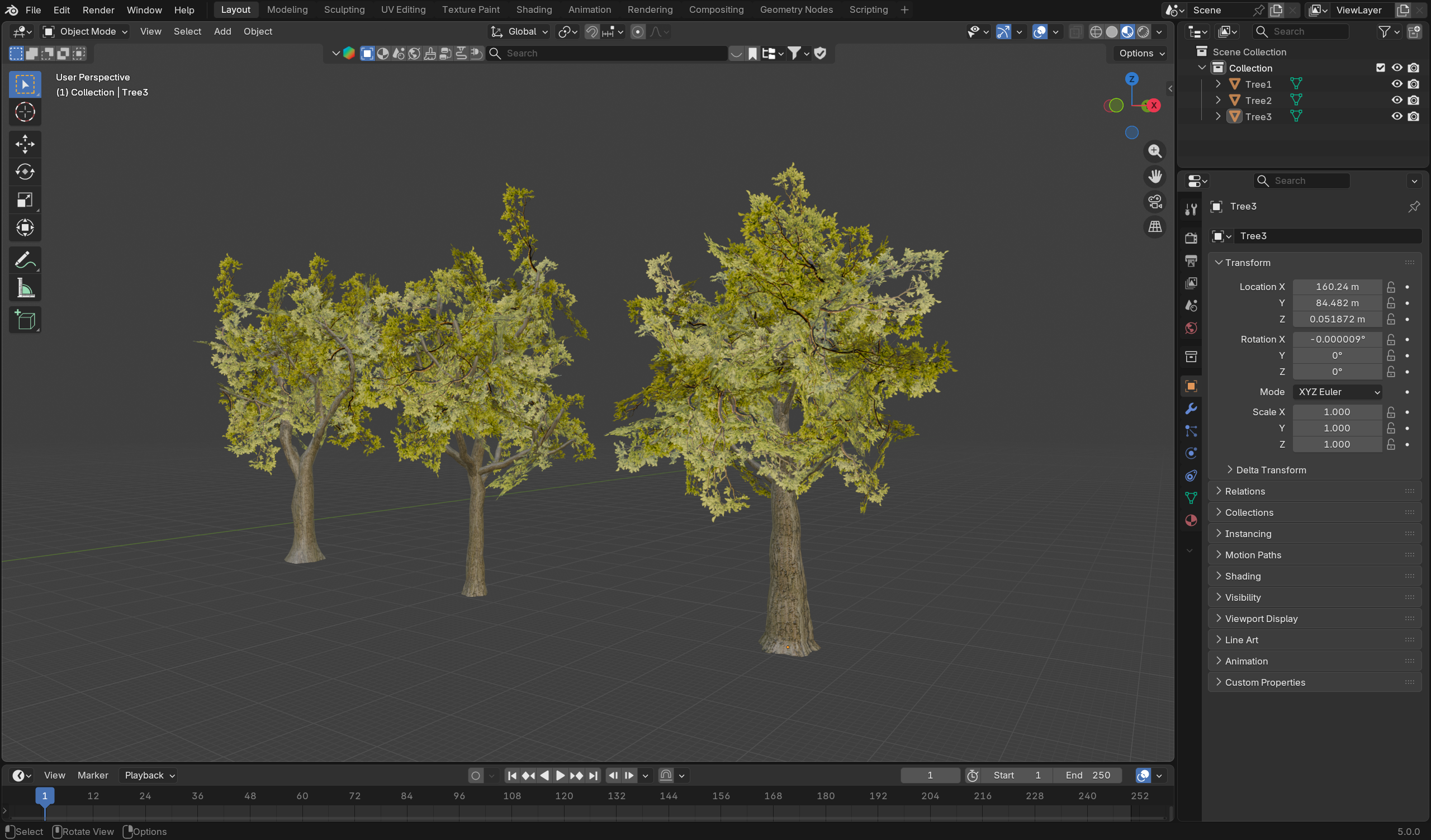Open the Tool properties tab
The height and width of the screenshot is (840, 1431).
pos(1191,210)
